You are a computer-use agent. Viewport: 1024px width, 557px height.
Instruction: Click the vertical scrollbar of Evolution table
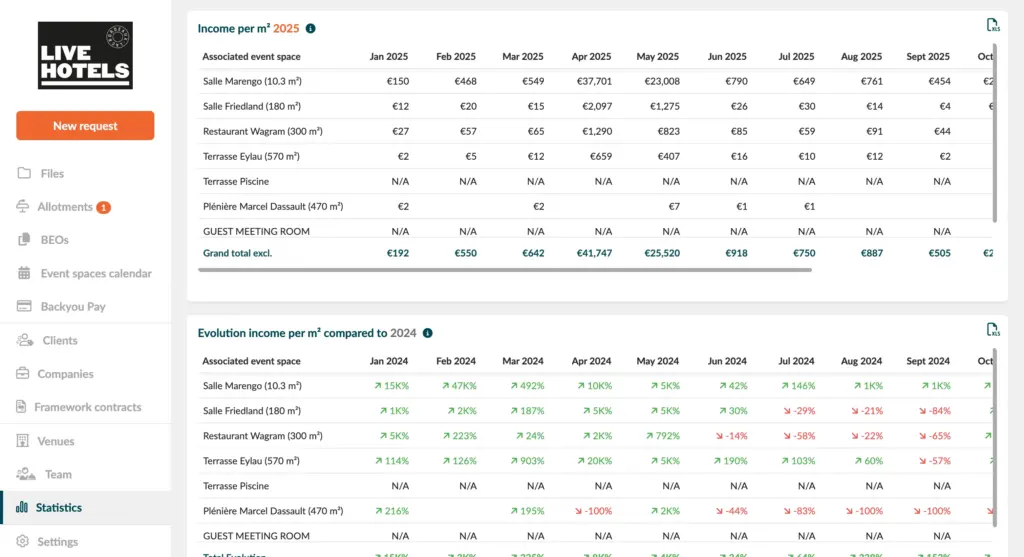tap(993, 450)
